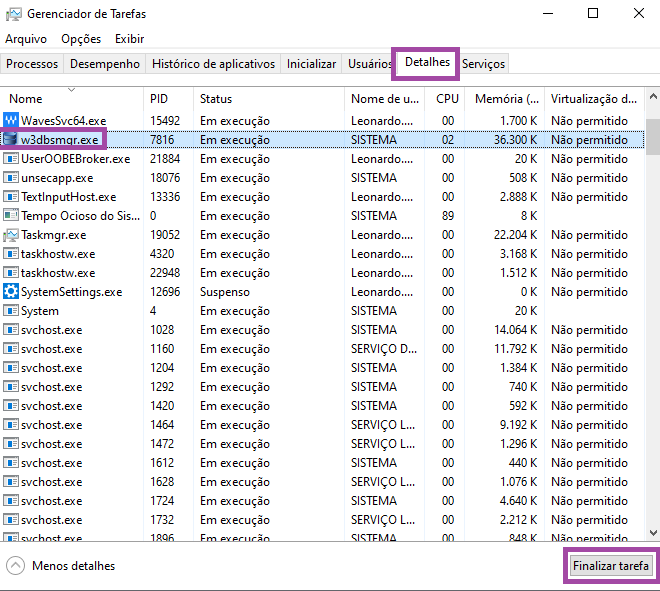Click the CPU value 89
Screen dimensions: 660x591
pyautogui.click(x=448, y=216)
